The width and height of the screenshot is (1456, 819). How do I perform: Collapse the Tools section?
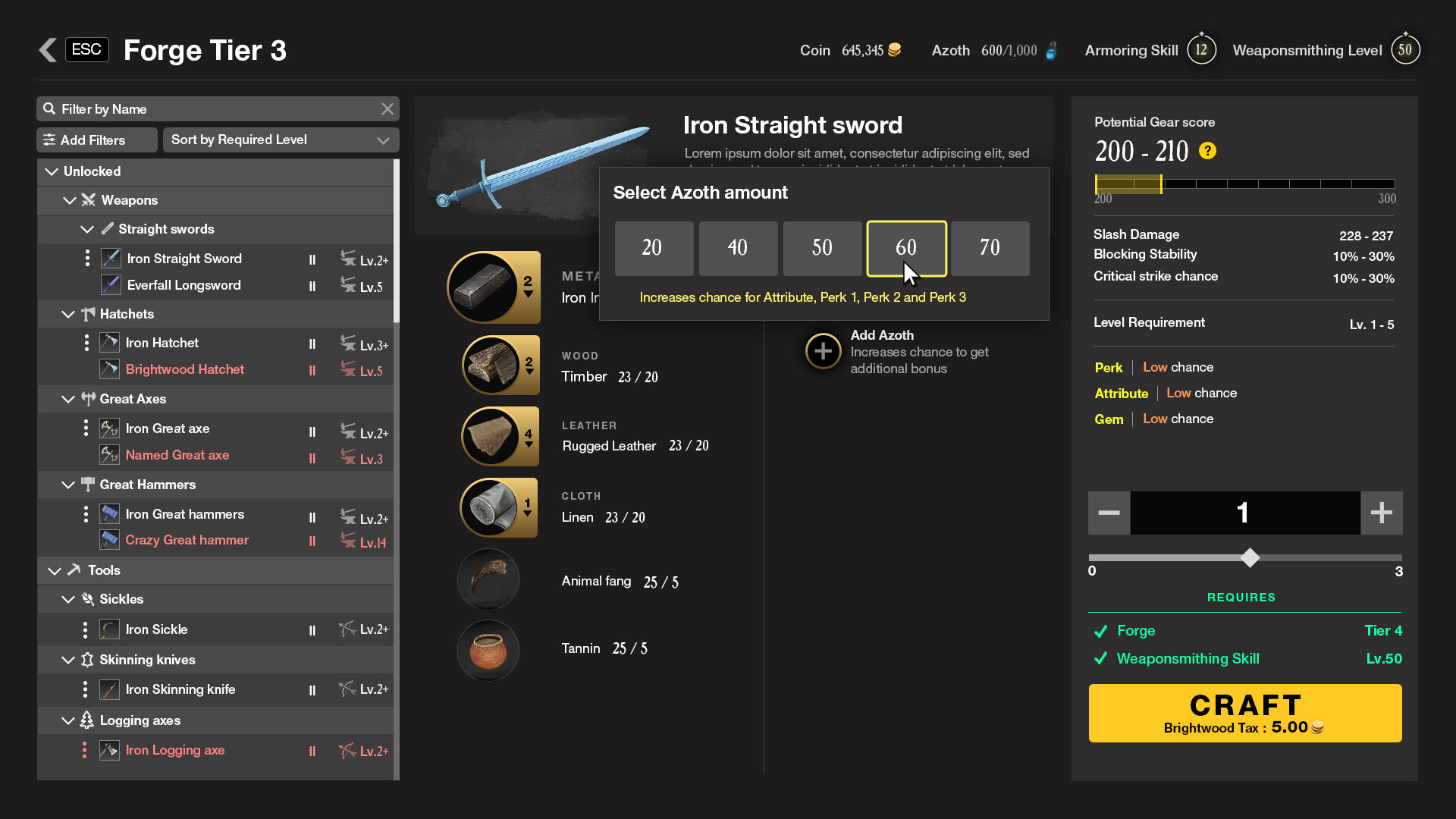click(x=54, y=570)
